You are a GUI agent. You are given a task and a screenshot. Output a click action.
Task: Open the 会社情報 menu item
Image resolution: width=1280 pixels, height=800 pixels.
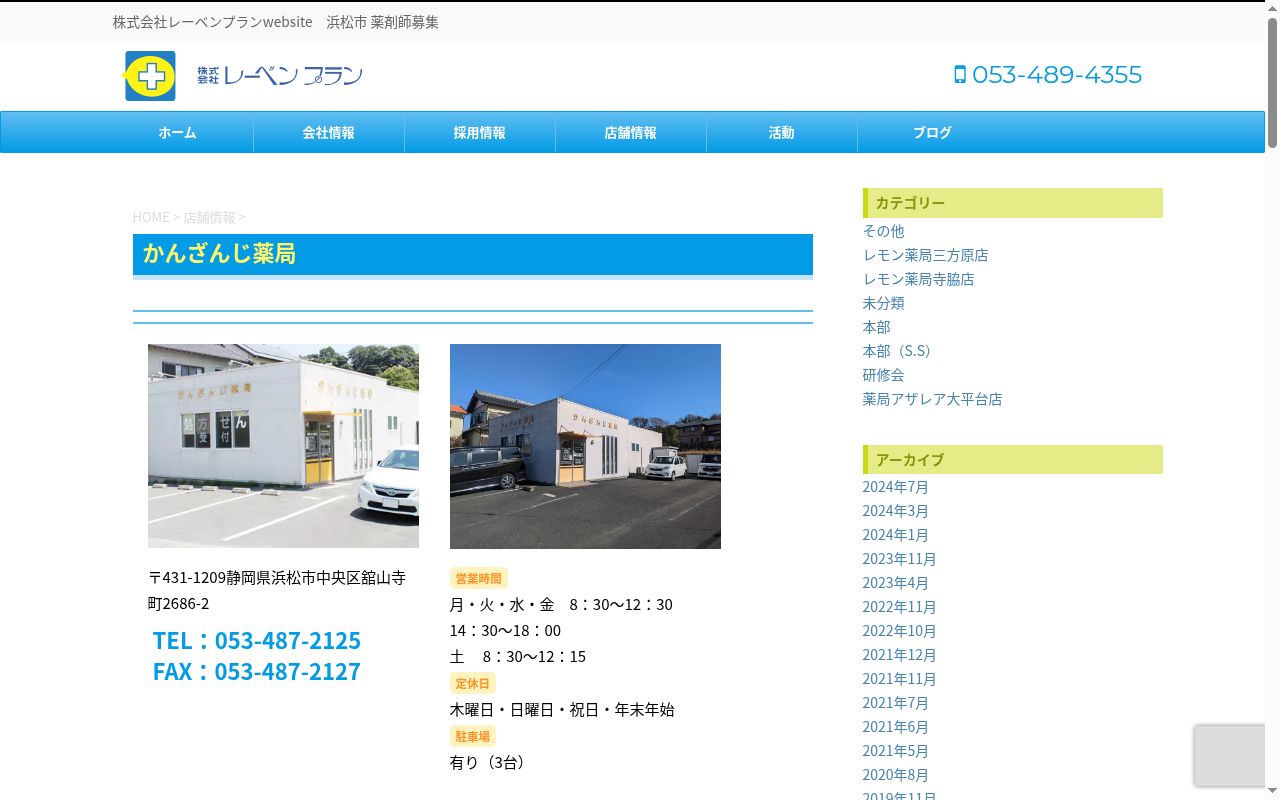tap(329, 132)
